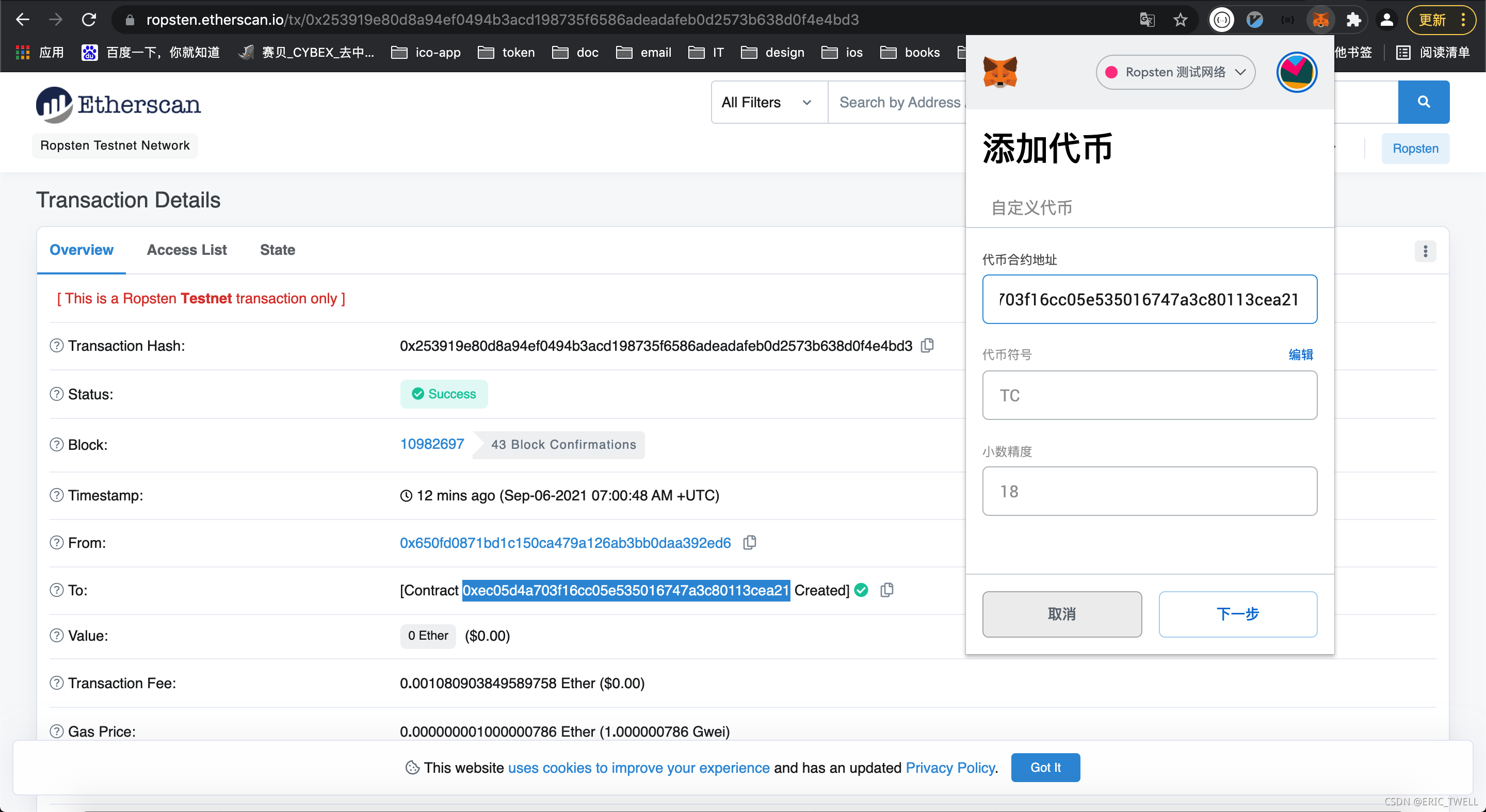Focus the 代币合约地址 contract address field
Viewport: 1486px width, 812px height.
[x=1150, y=299]
